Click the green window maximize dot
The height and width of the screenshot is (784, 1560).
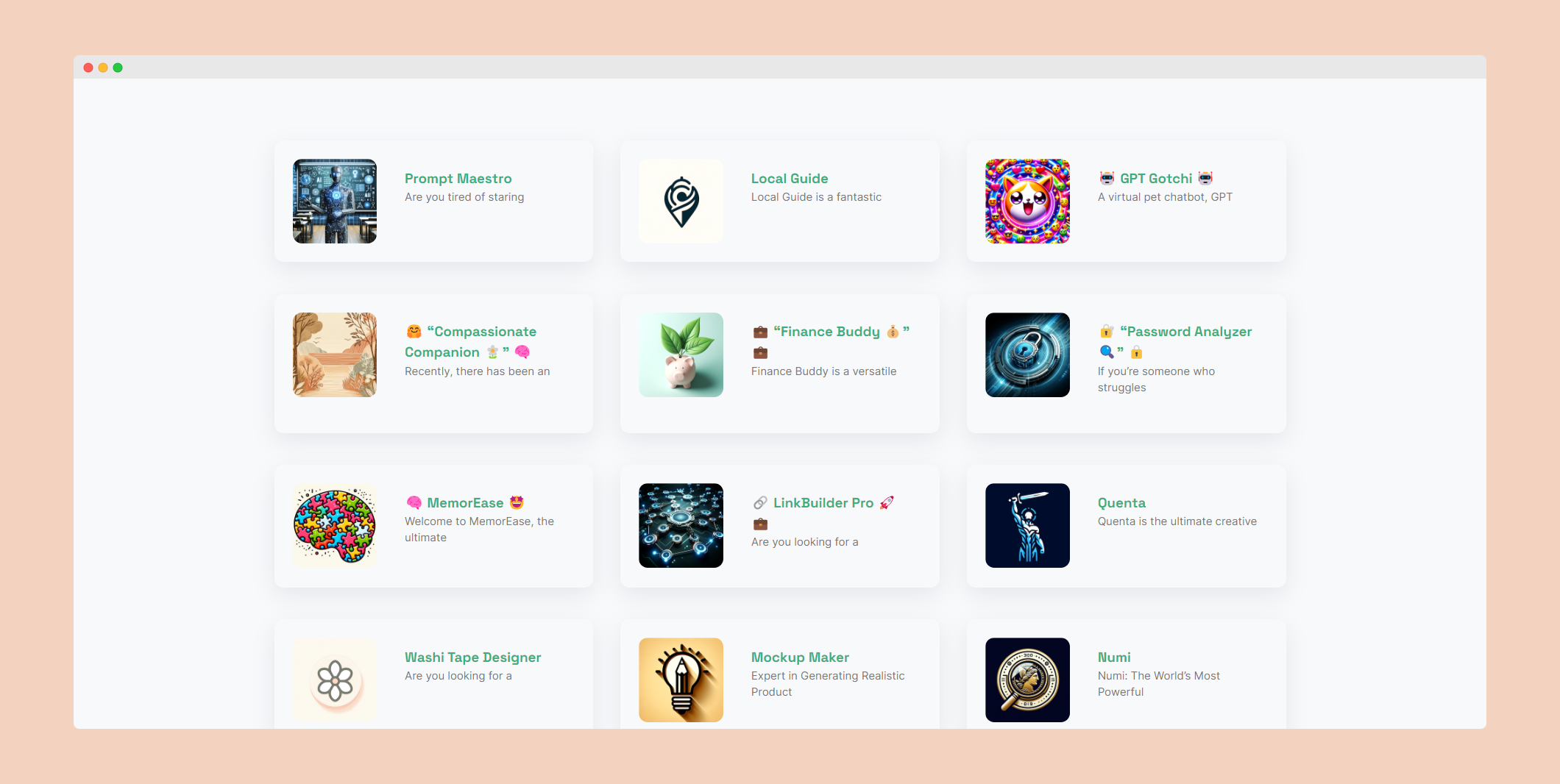point(118,68)
